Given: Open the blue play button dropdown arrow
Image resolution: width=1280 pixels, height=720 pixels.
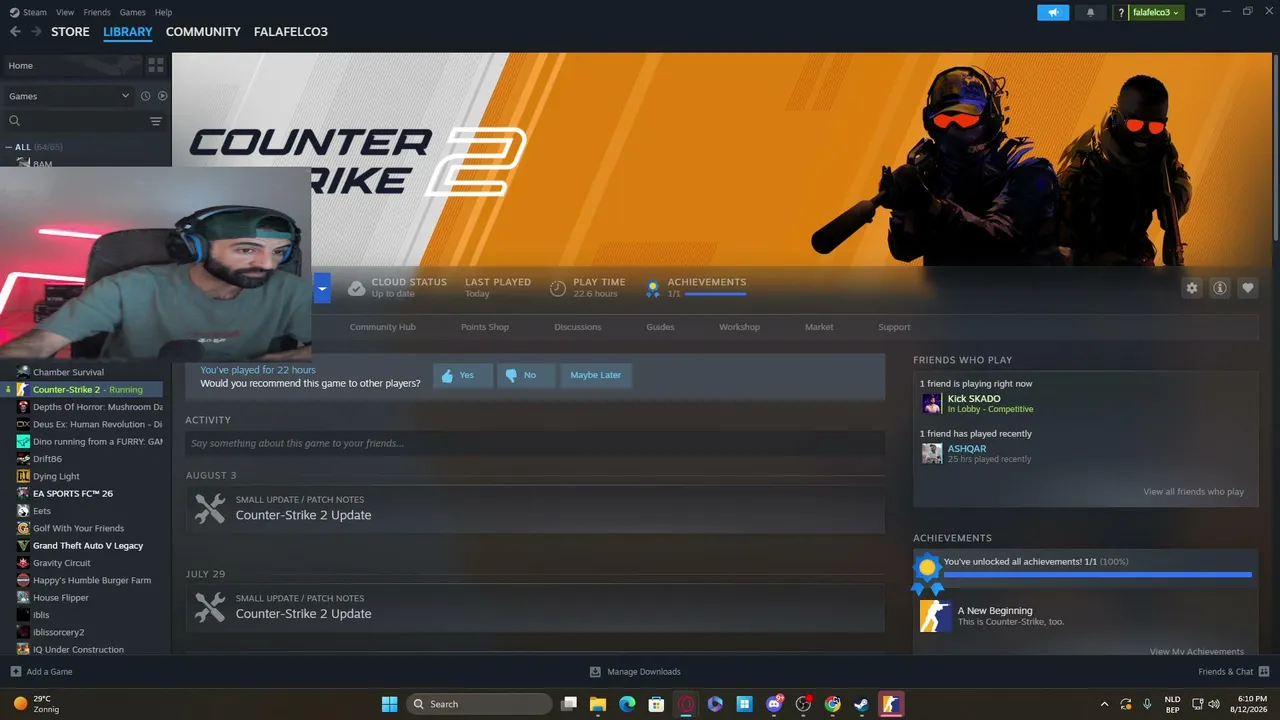Looking at the screenshot, I should point(322,289).
